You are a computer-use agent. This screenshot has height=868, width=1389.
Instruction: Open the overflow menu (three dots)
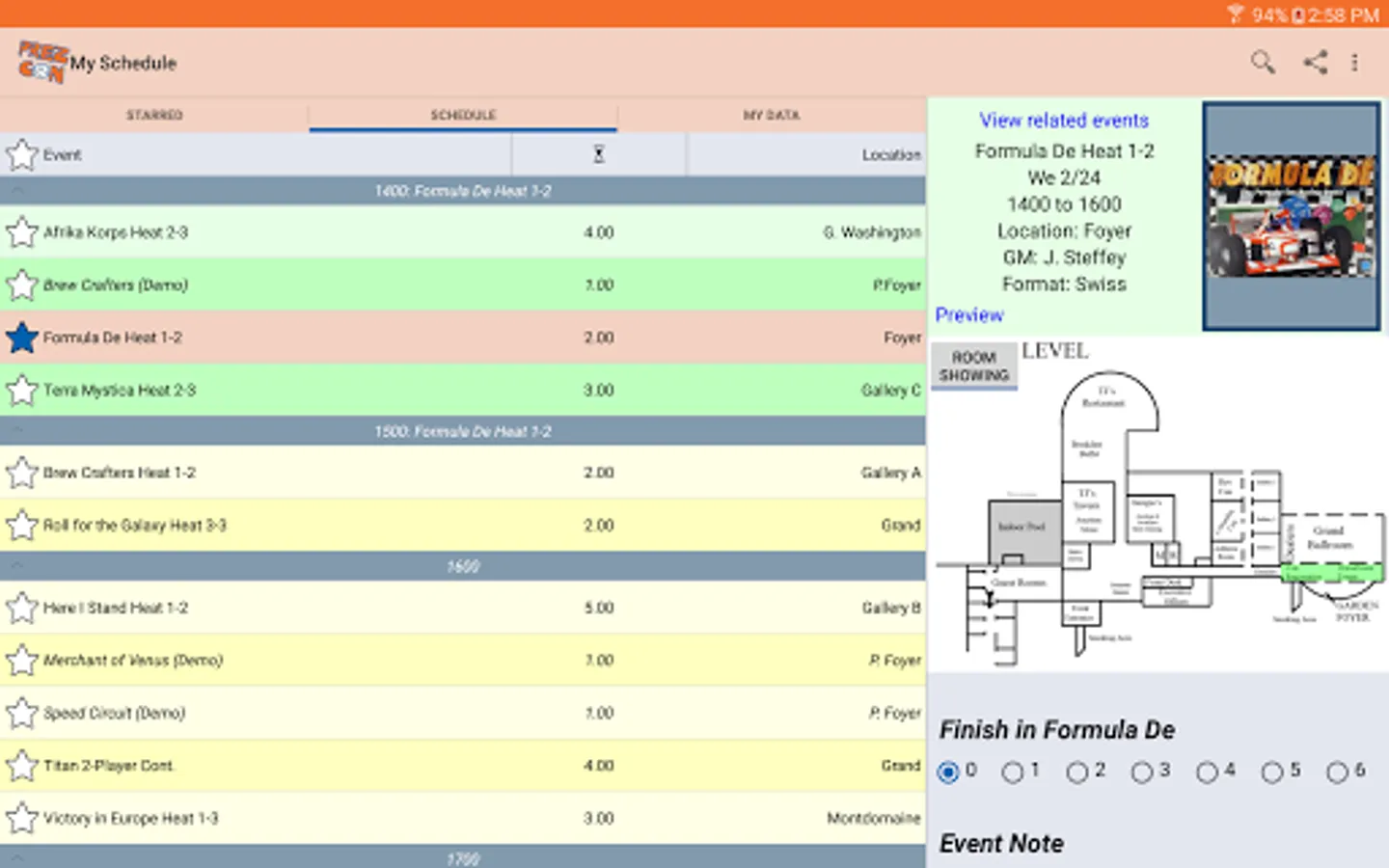pos(1354,63)
